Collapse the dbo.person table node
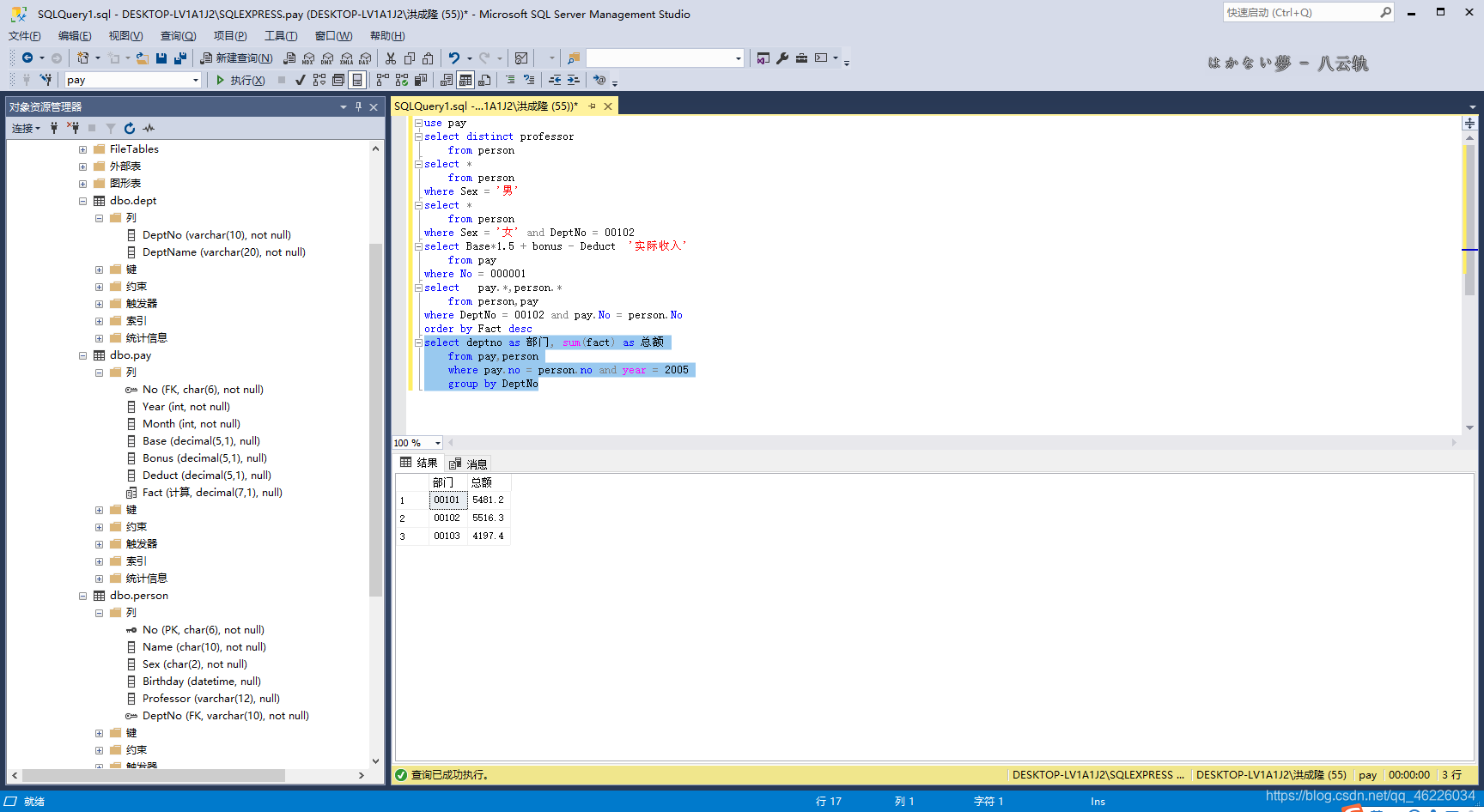 tap(83, 596)
